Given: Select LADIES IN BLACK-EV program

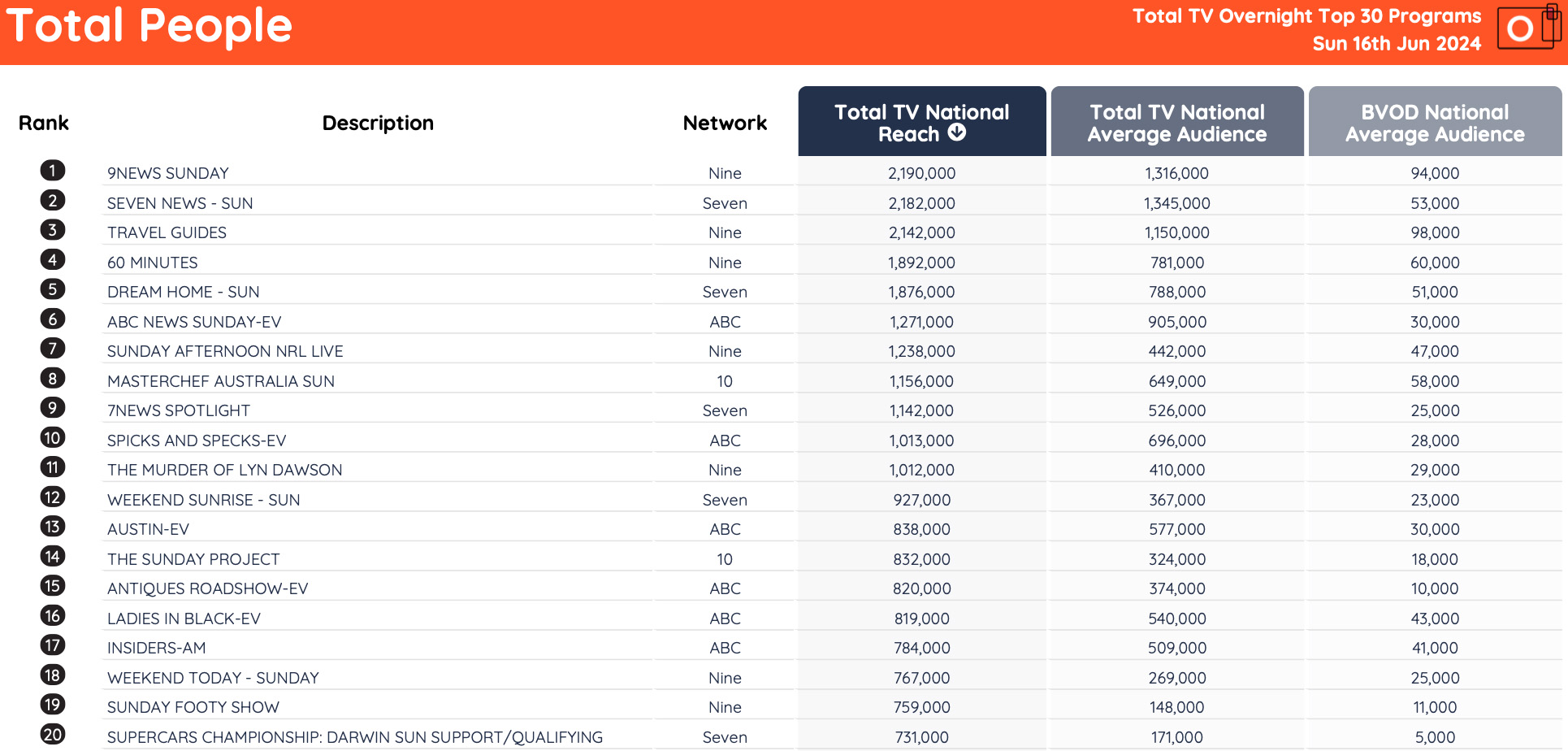Looking at the screenshot, I should 184,619.
